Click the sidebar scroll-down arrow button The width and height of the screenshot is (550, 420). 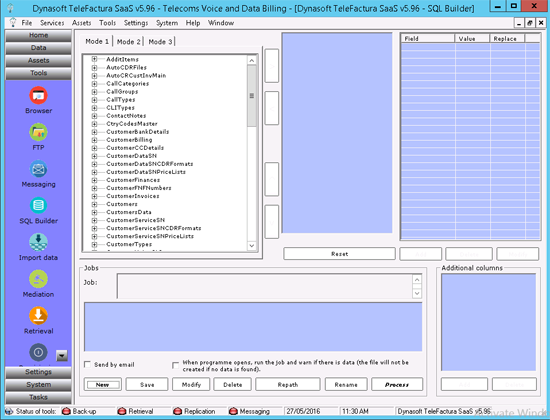62,355
